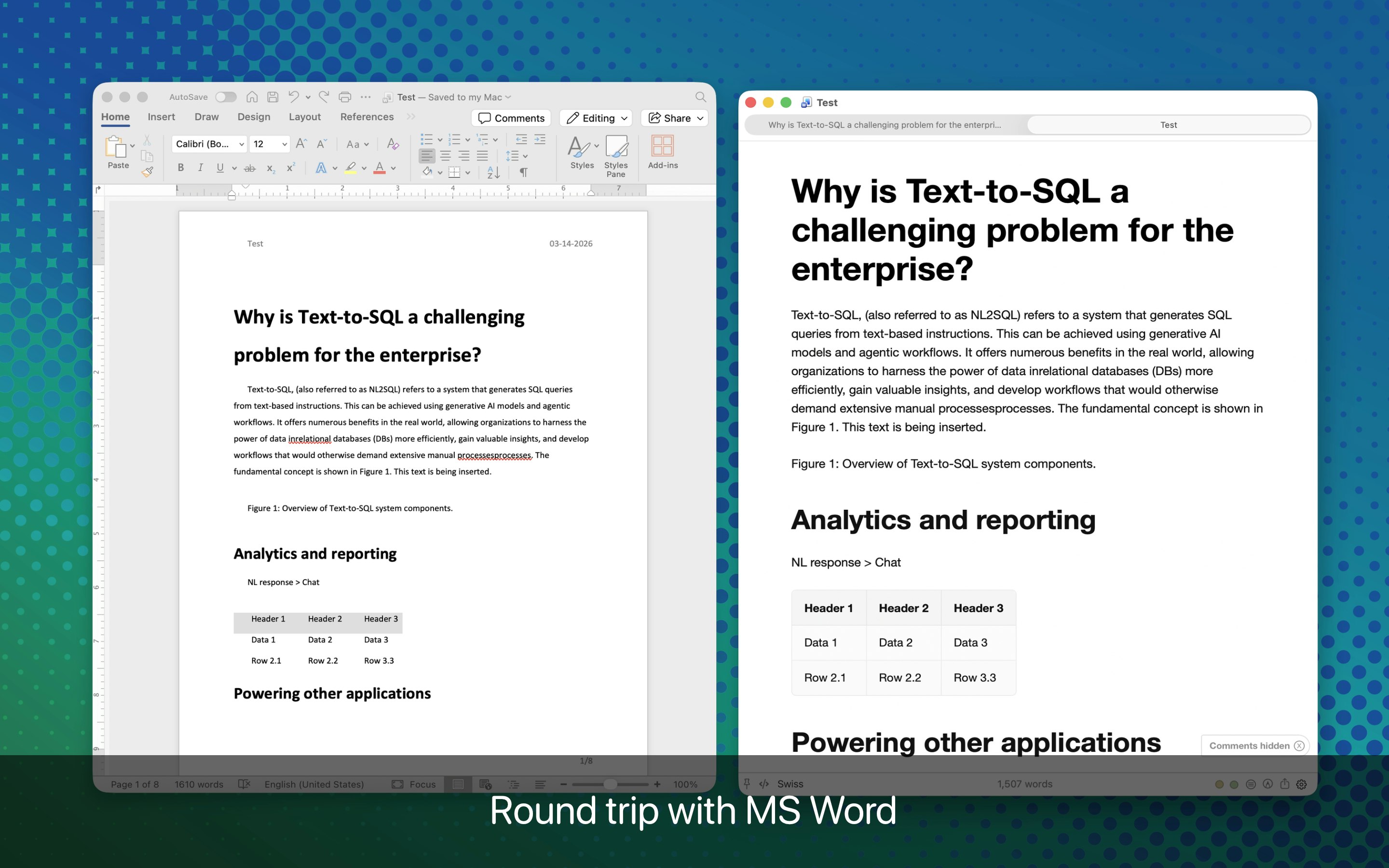The image size is (1389, 868).
Task: Decrease the font size with the smaller A icon
Action: [x=321, y=144]
